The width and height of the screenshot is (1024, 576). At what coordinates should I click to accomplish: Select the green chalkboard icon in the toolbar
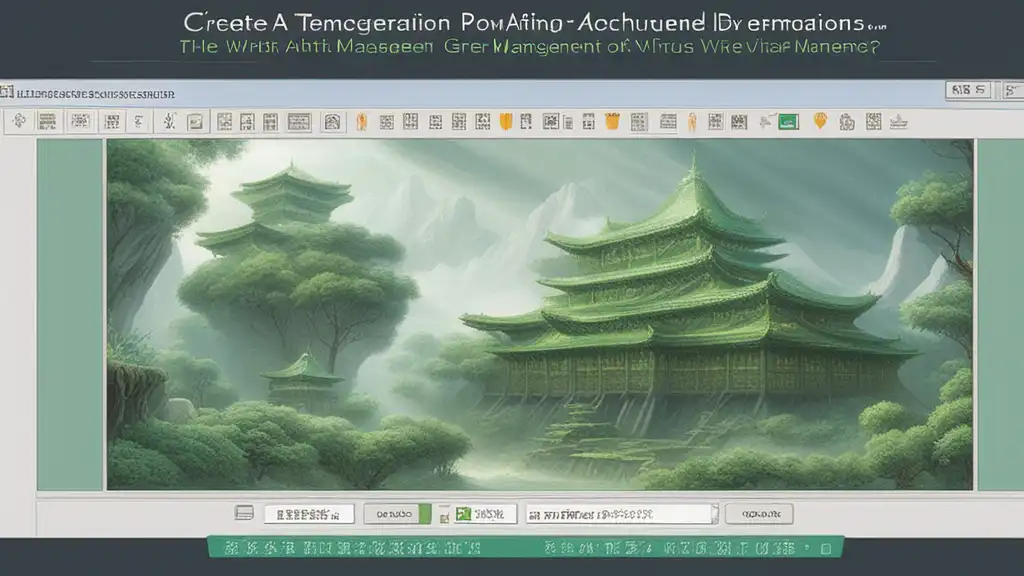click(788, 121)
